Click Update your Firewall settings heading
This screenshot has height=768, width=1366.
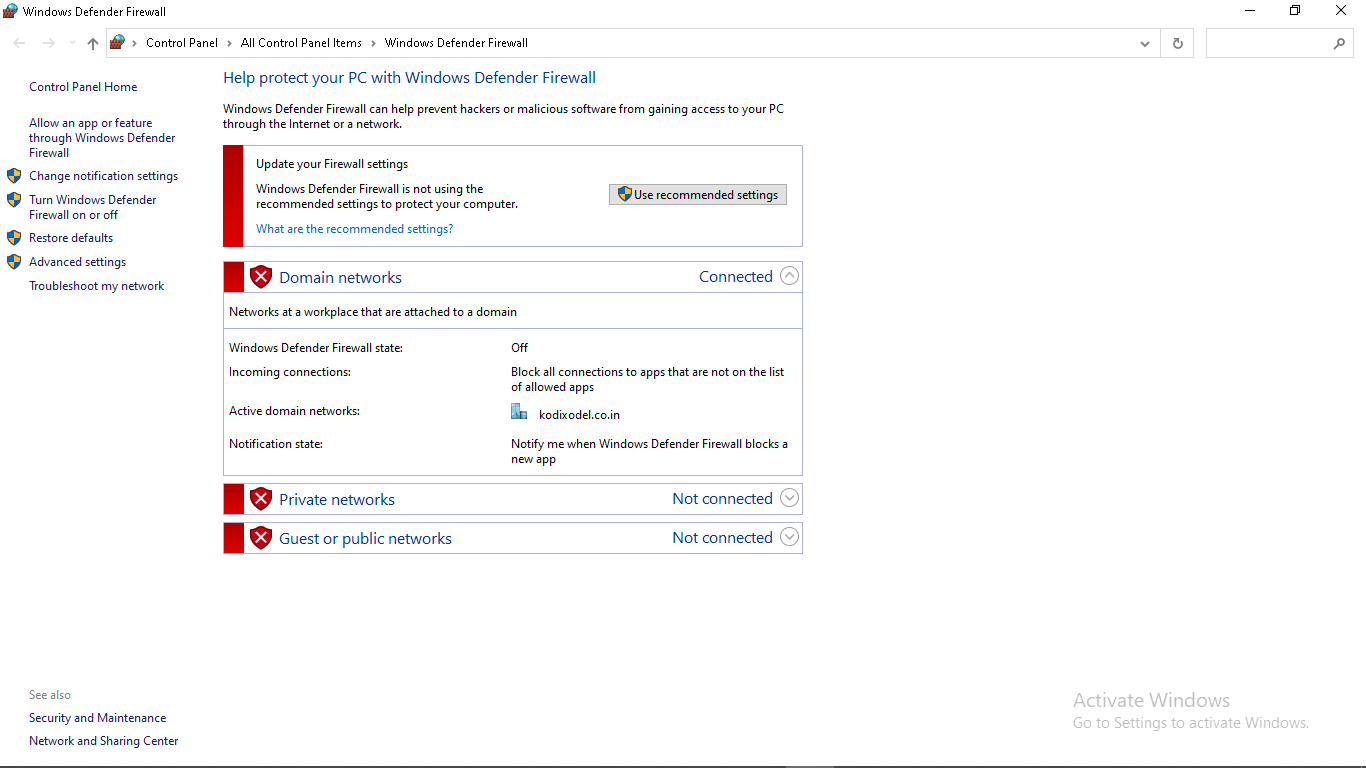point(332,164)
